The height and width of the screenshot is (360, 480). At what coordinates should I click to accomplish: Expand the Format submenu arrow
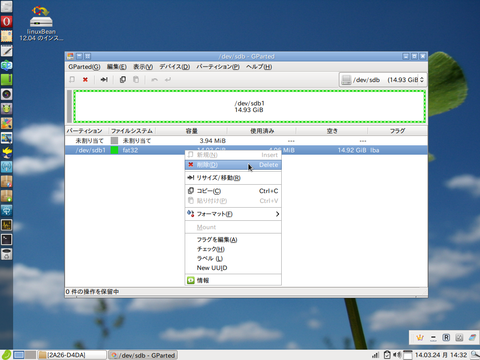(277, 214)
